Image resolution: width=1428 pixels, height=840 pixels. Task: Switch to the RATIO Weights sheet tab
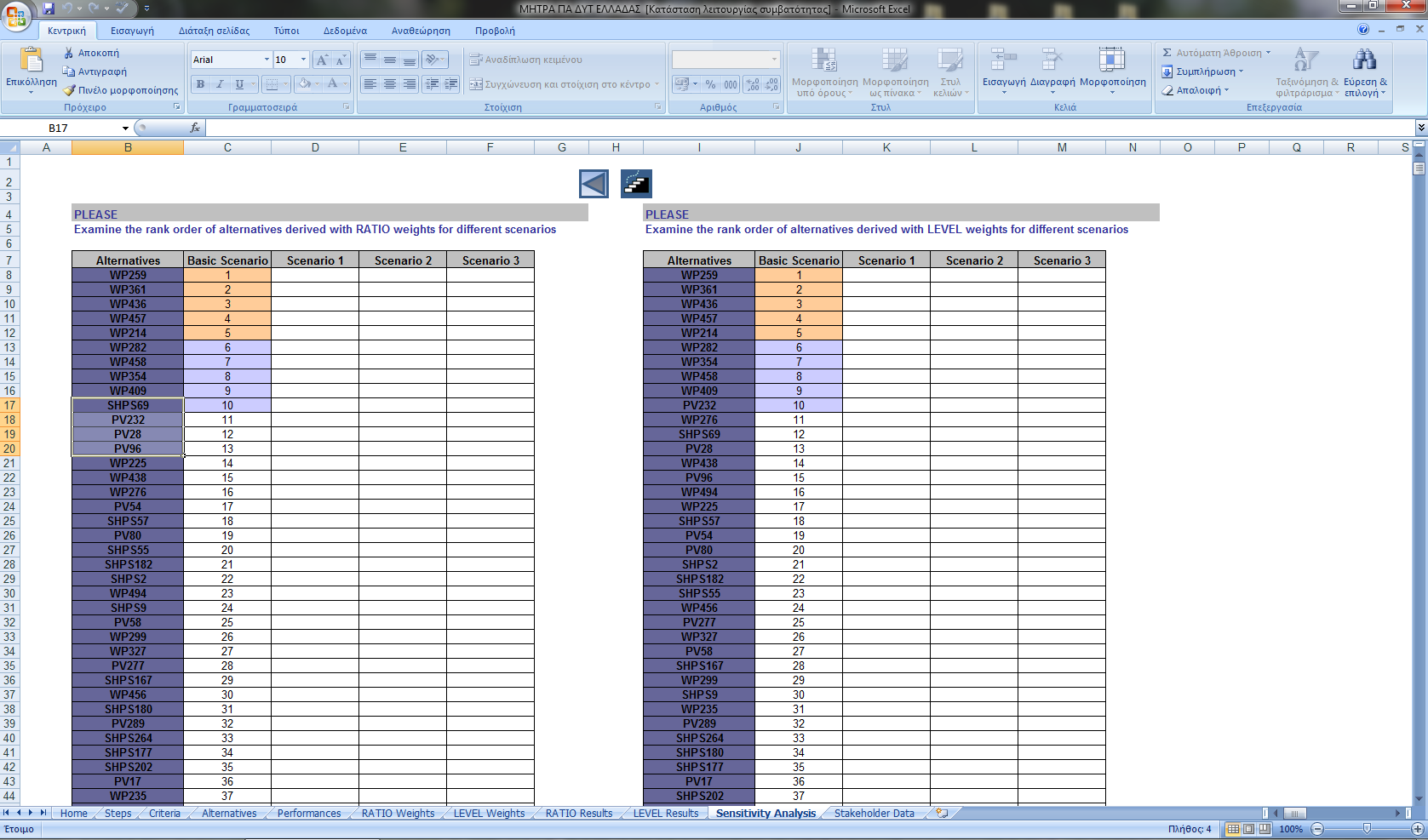click(398, 813)
